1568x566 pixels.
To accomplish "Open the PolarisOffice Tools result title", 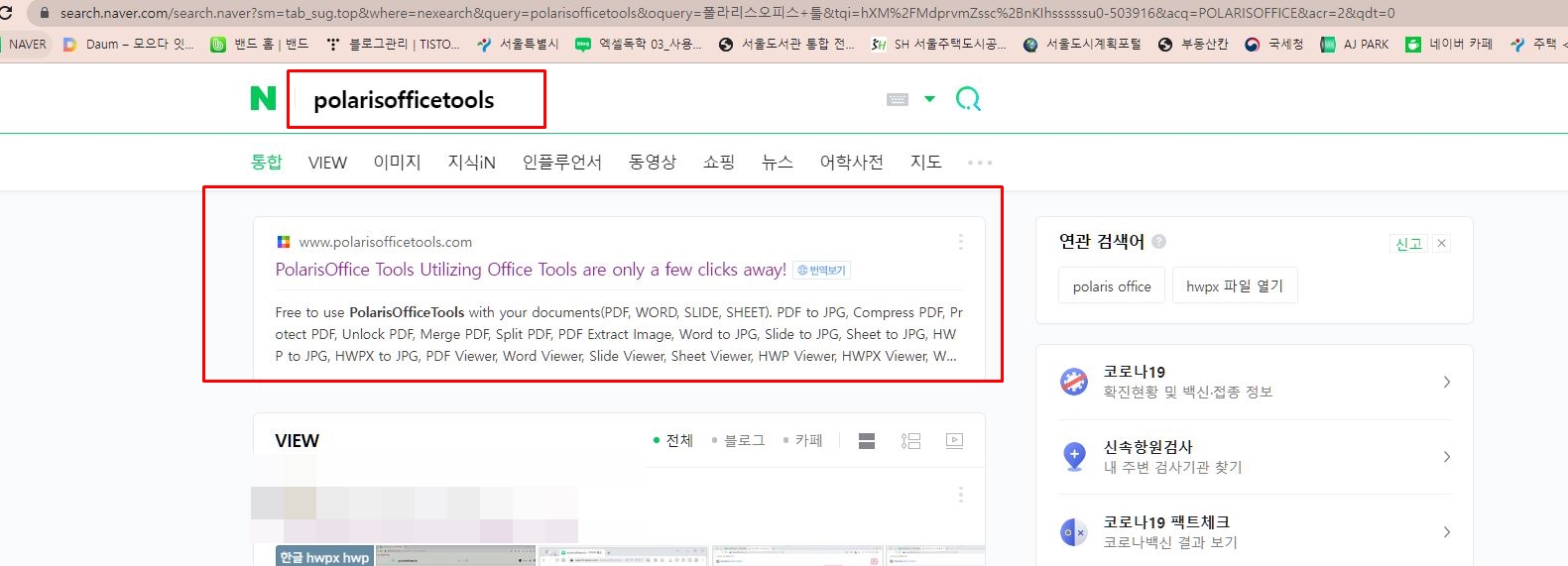I will click(x=531, y=270).
